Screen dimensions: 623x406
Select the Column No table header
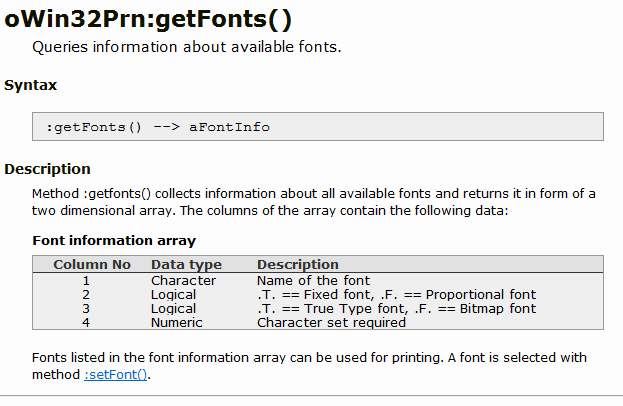point(92,265)
